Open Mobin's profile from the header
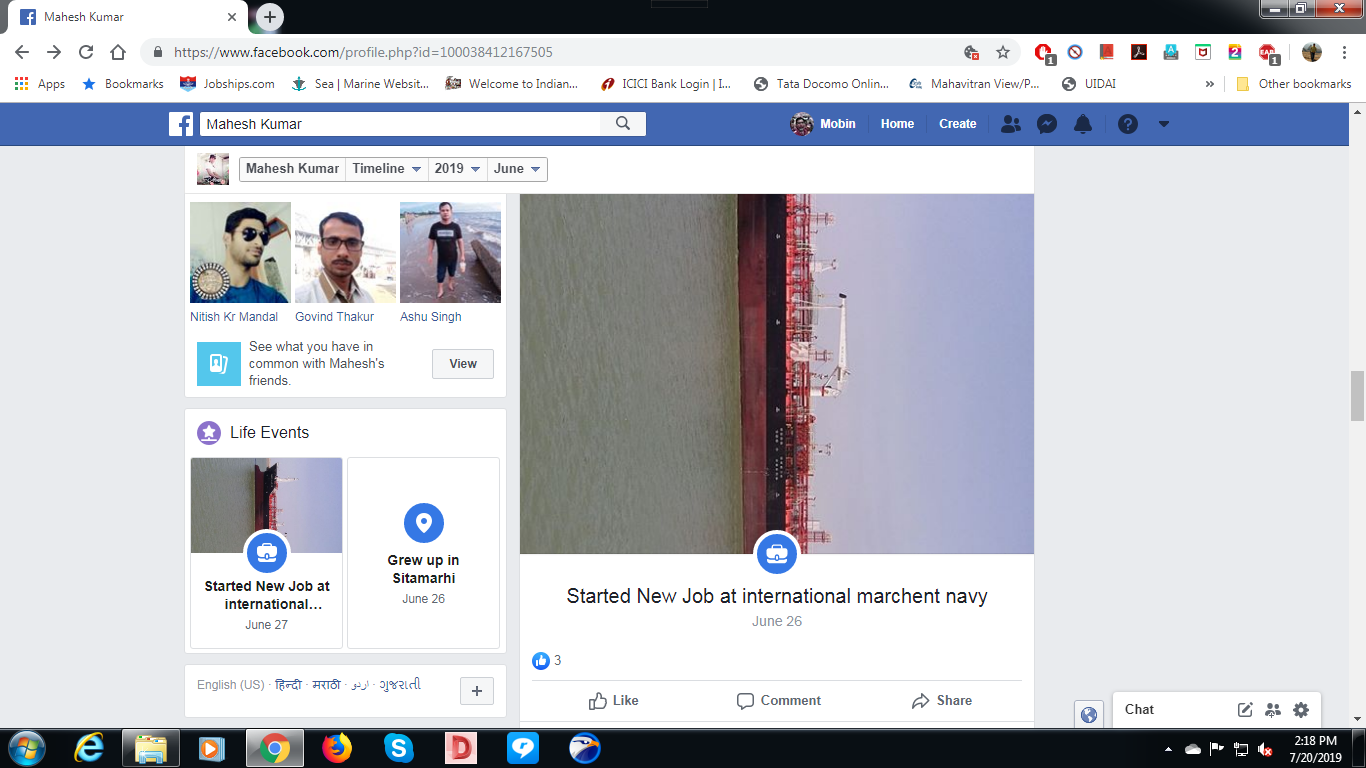 pyautogui.click(x=824, y=124)
